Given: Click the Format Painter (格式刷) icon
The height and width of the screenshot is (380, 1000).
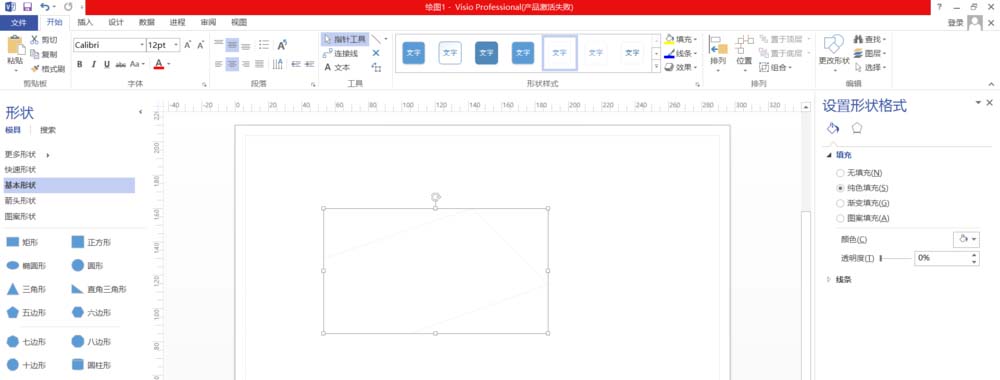Looking at the screenshot, I should [x=34, y=69].
